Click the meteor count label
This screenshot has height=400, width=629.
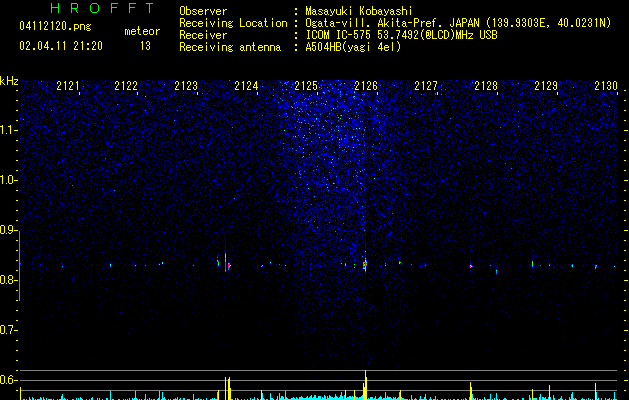[142, 31]
